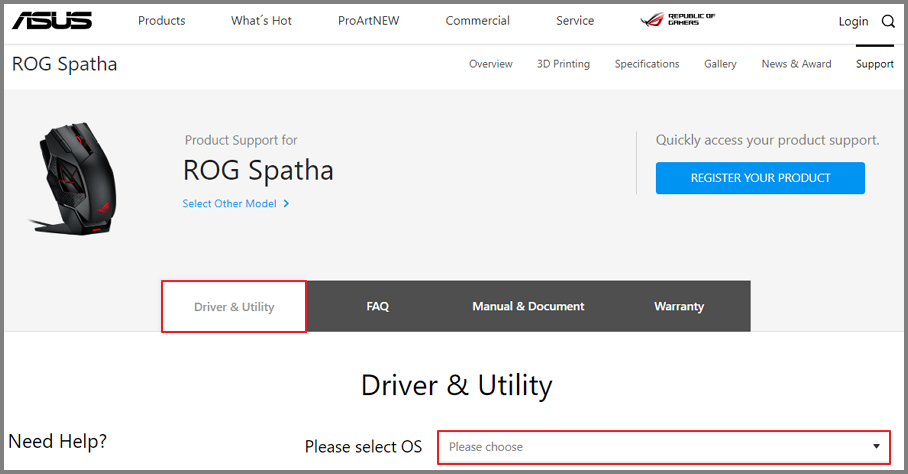Open the Please choose OS dropdown
This screenshot has height=474, width=908.
click(664, 447)
